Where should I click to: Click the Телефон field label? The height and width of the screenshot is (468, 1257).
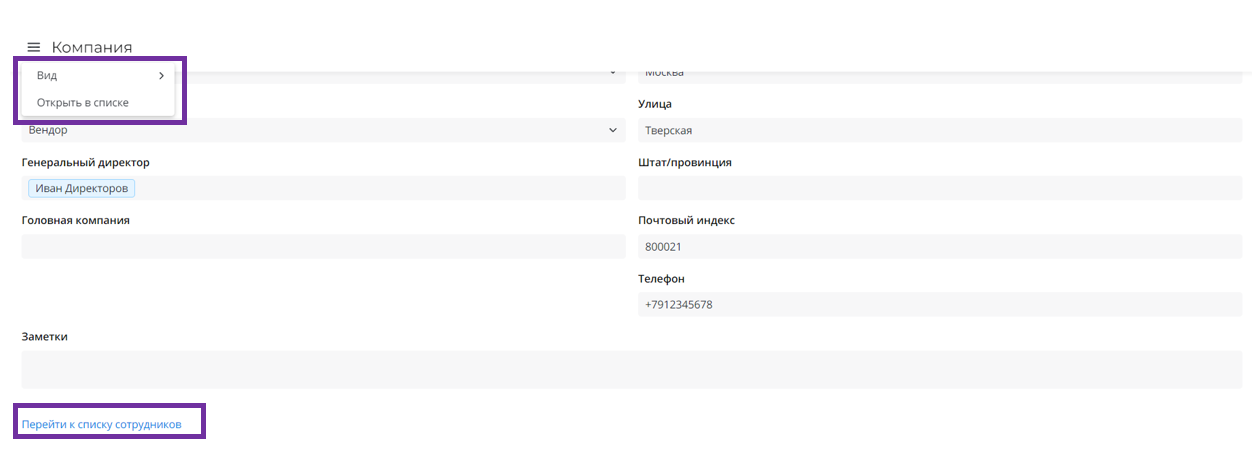(661, 279)
